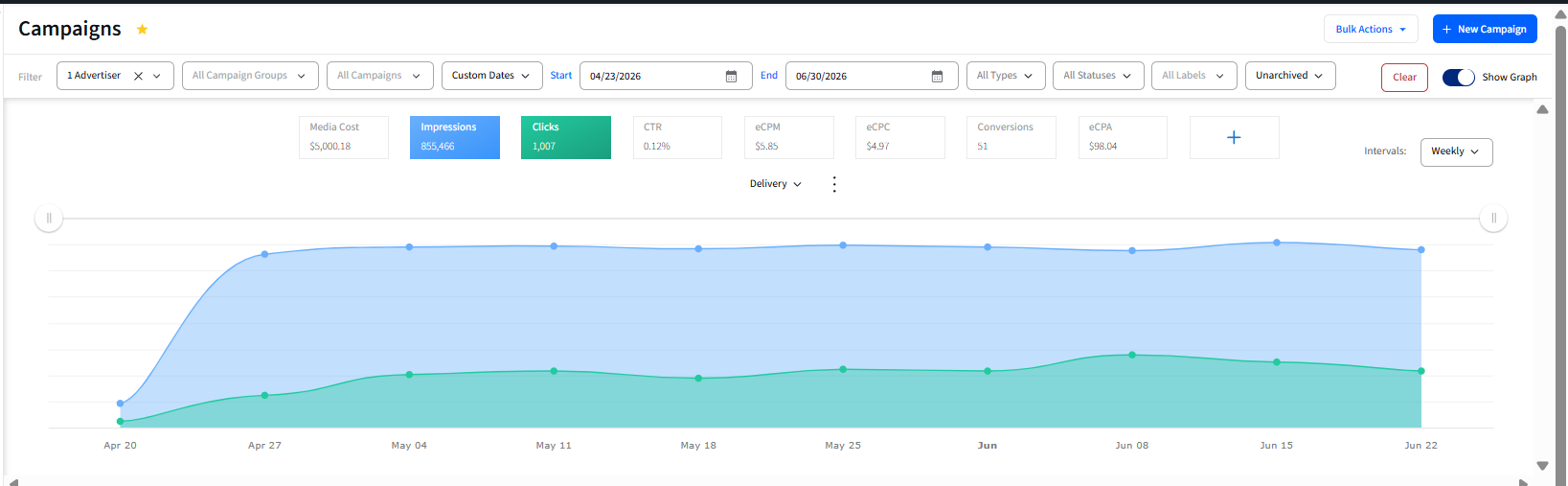
Task: Click the chart panel scroll up arrow
Action: pyautogui.click(x=1542, y=109)
